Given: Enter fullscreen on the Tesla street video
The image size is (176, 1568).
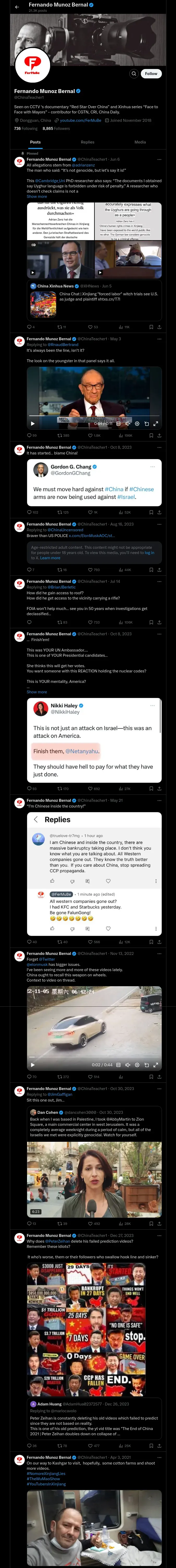Looking at the screenshot, I should [x=156, y=1065].
